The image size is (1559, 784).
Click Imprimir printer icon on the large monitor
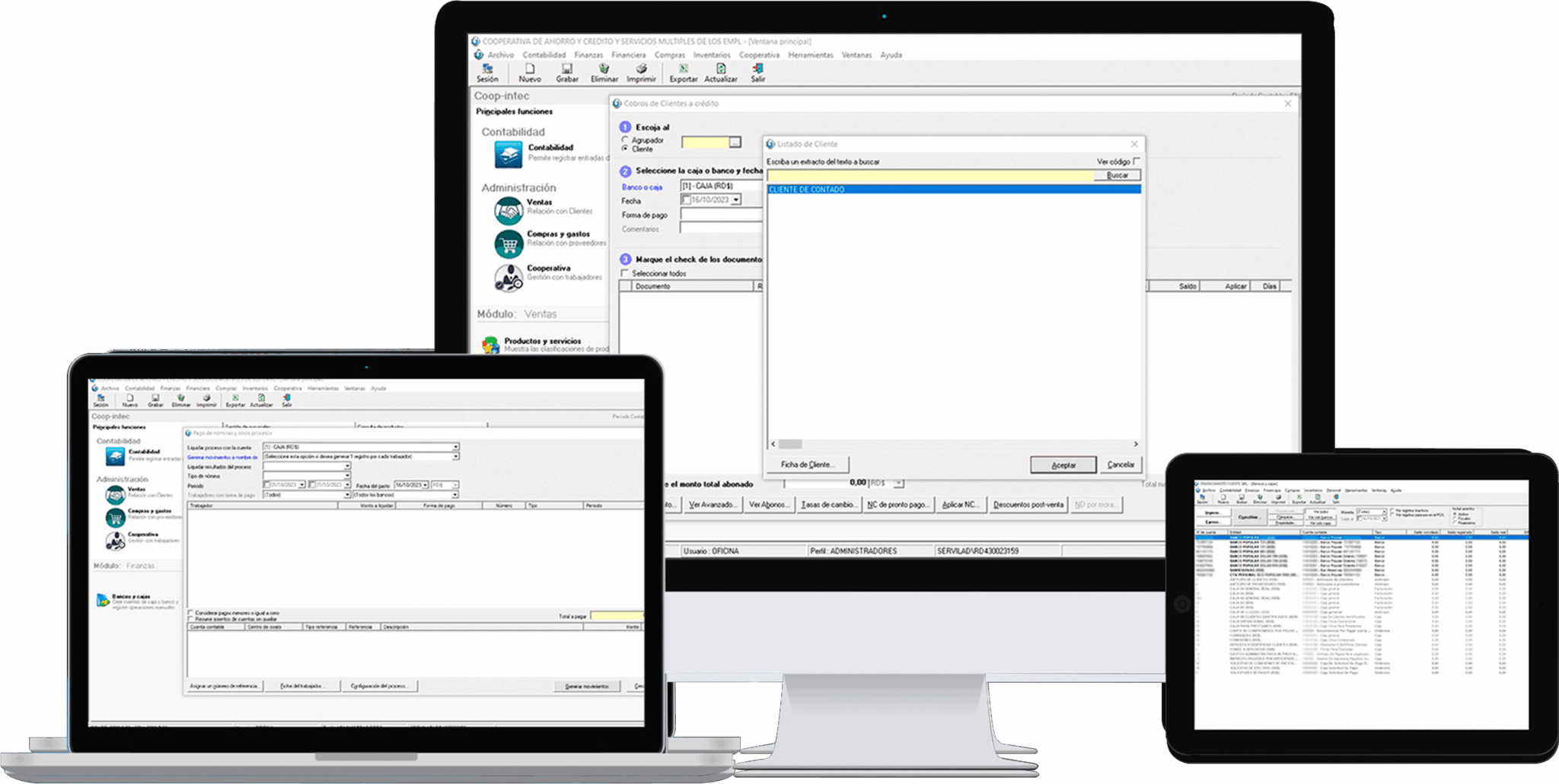coord(641,69)
